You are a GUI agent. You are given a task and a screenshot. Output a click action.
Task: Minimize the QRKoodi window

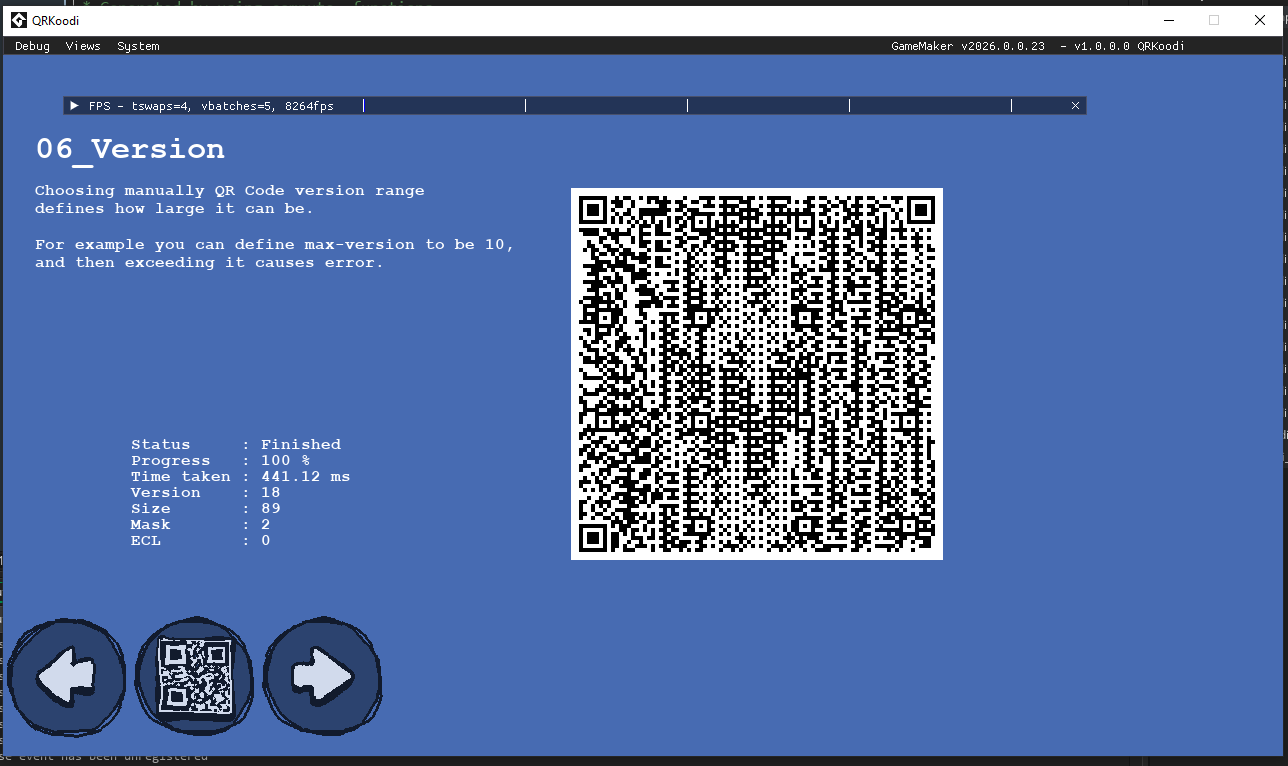pyautogui.click(x=1168, y=20)
